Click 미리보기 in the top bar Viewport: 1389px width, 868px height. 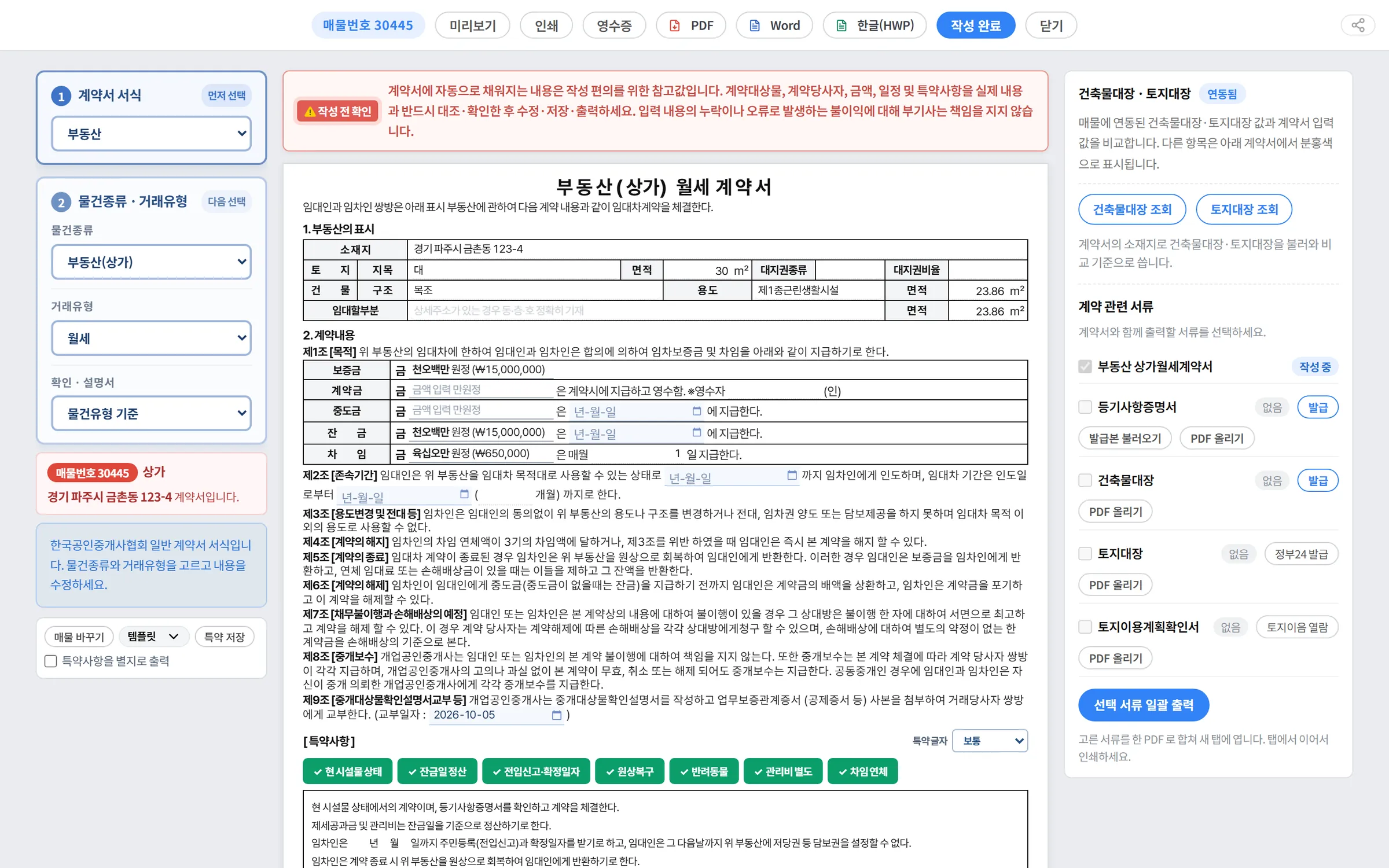click(472, 25)
